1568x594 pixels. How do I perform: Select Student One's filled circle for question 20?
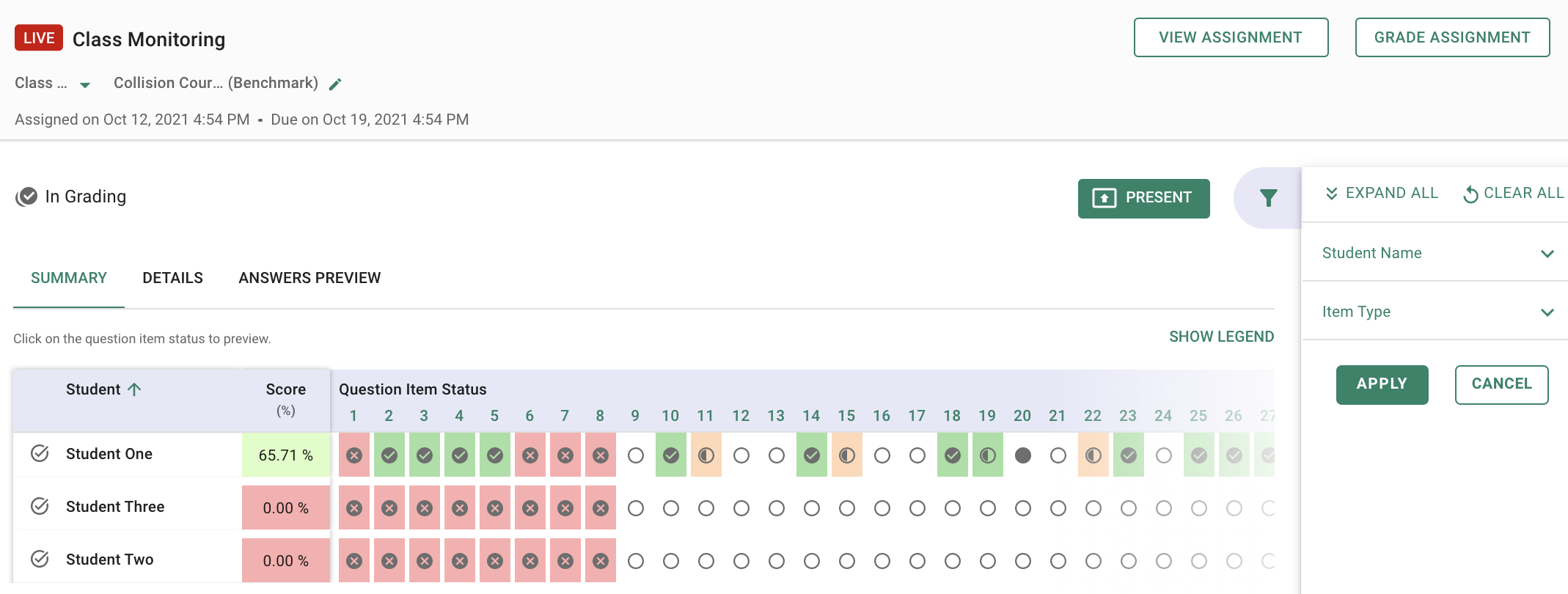1023,455
